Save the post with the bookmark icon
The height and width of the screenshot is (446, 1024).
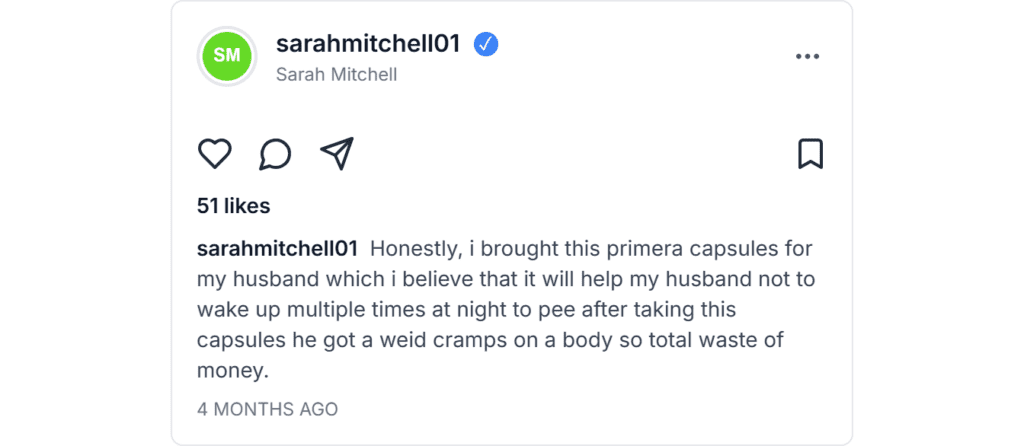810,154
